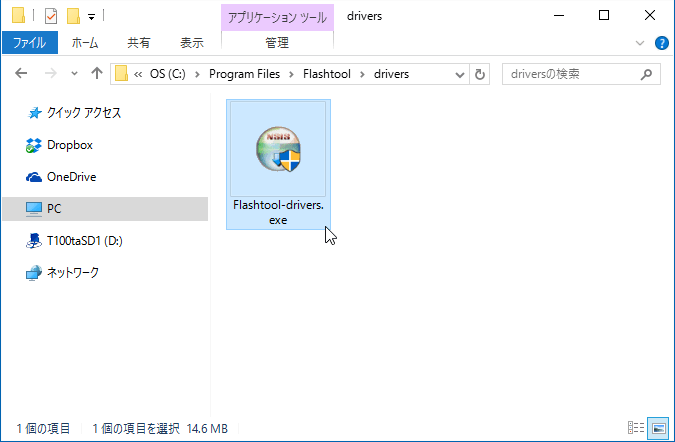
Task: Open ネットワーク in the navigation pane
Action: [73, 272]
